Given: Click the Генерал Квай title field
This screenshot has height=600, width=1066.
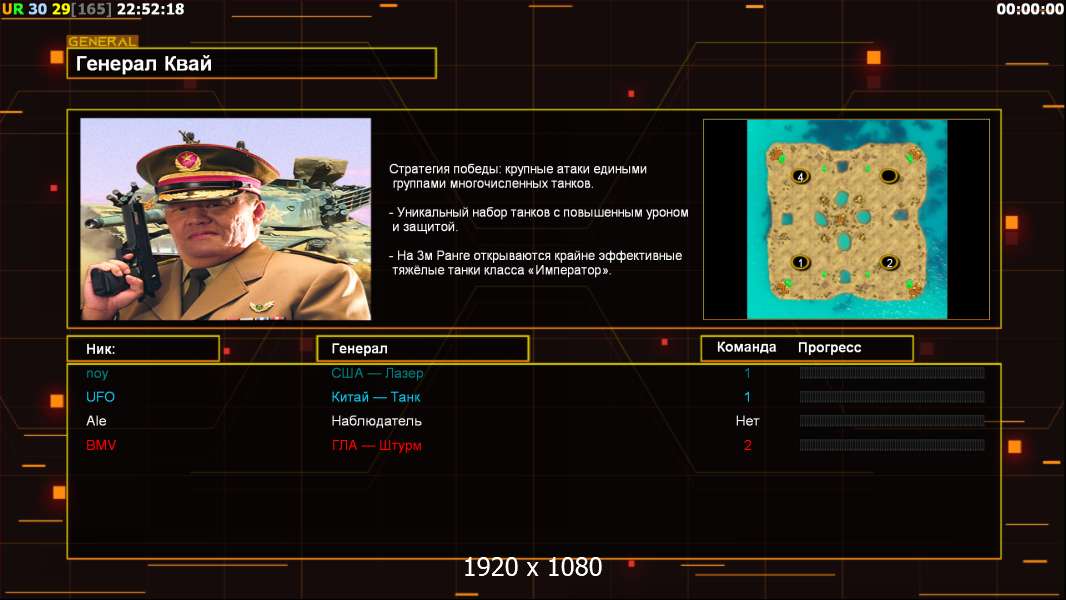Looking at the screenshot, I should pos(252,63).
